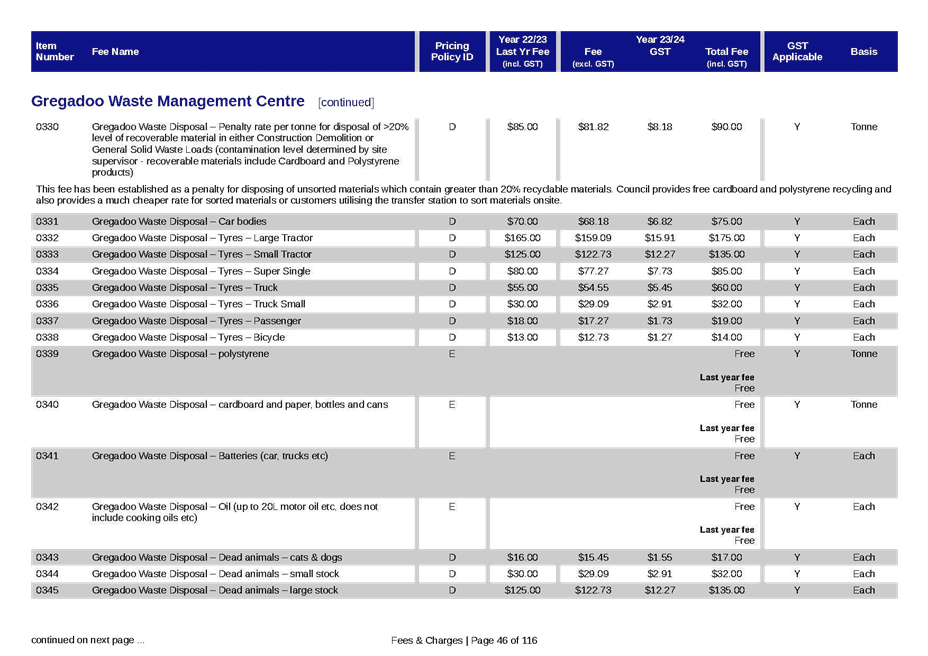Click the $8.18 GST value
The width and height of the screenshot is (928, 656).
[x=660, y=127]
